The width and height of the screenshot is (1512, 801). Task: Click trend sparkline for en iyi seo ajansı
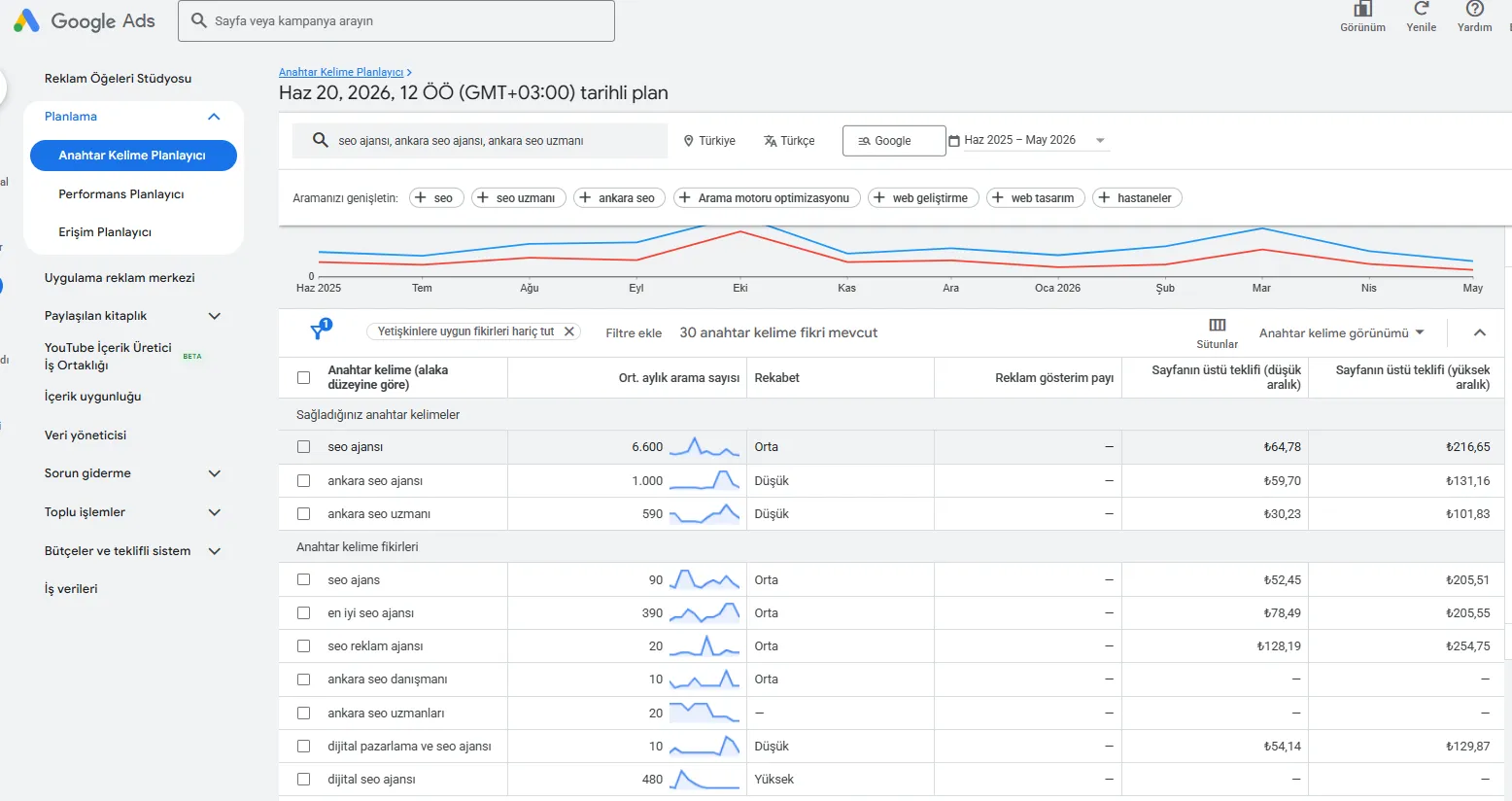tap(704, 613)
